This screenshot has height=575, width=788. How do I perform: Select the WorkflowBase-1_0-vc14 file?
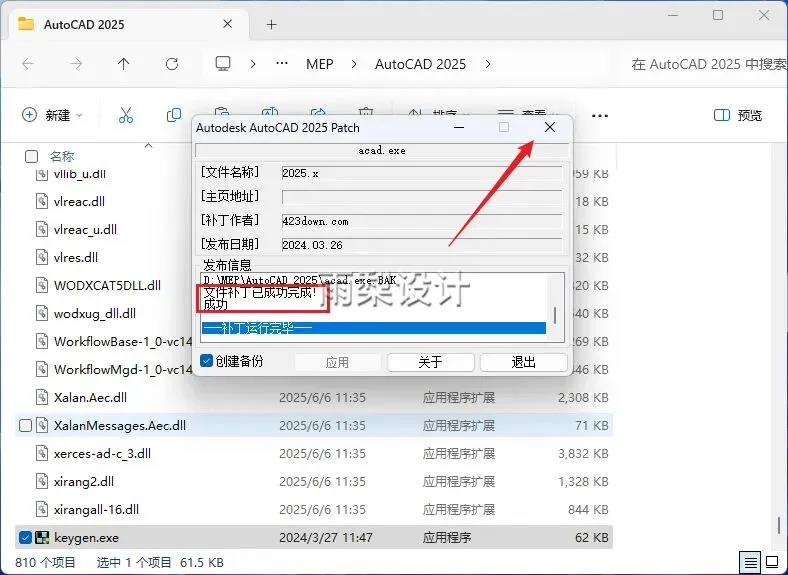point(123,342)
